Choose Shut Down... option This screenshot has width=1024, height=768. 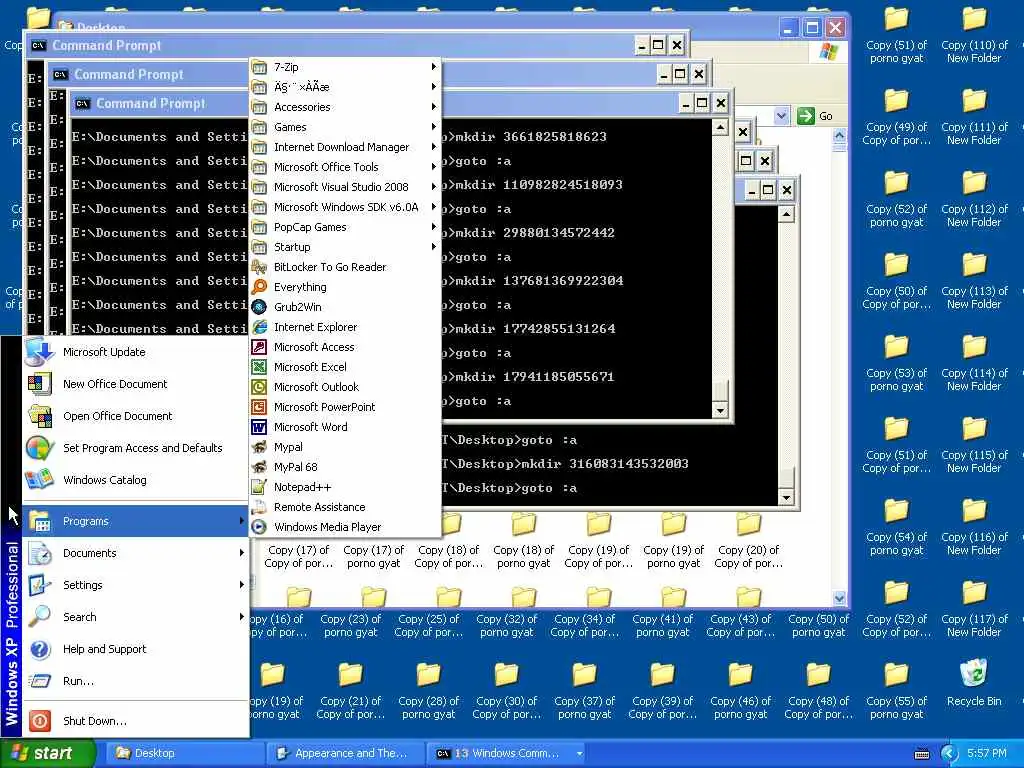pyautogui.click(x=135, y=721)
